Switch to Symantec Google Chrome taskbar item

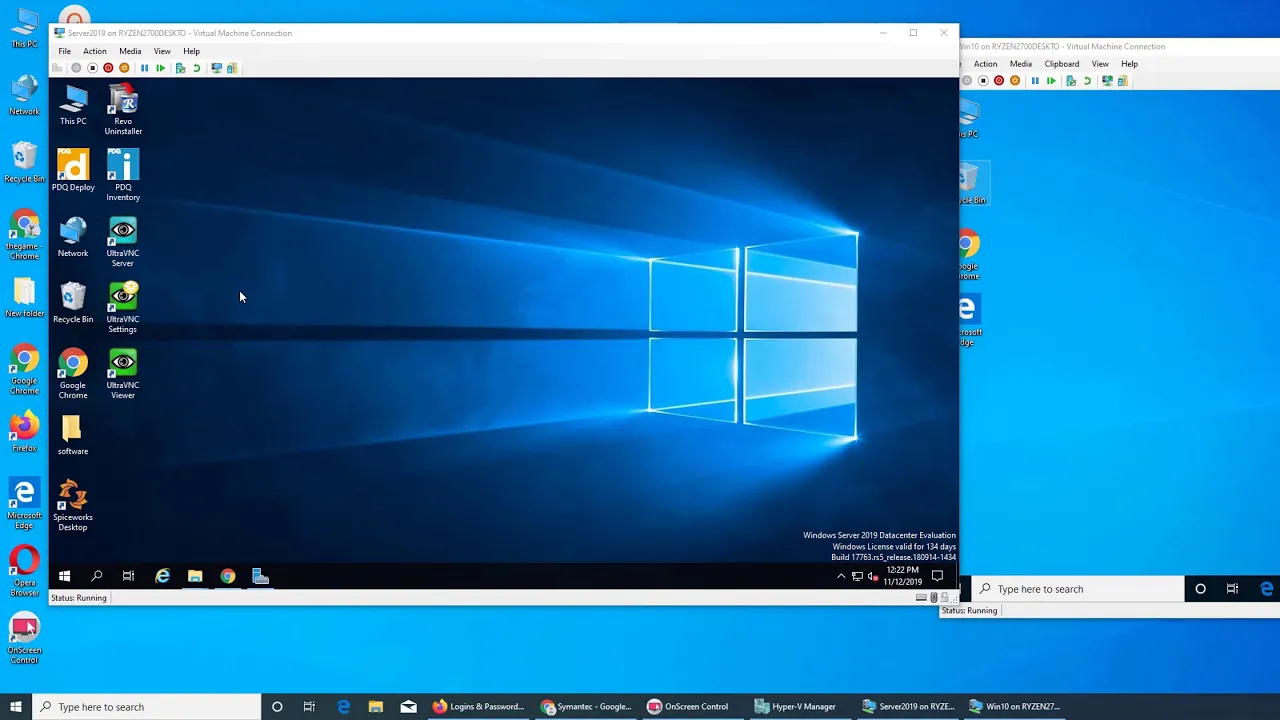pyautogui.click(x=586, y=707)
